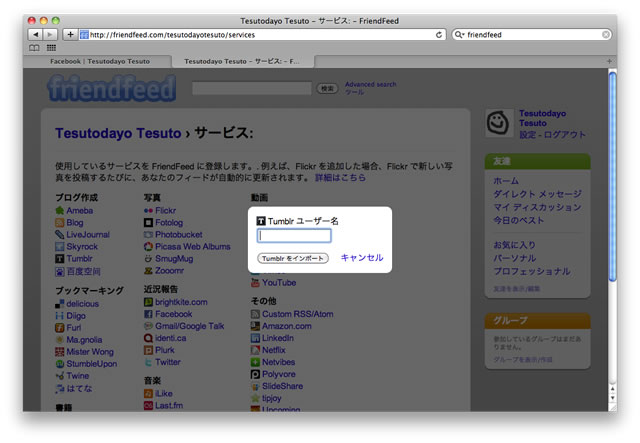This screenshot has height=443, width=640.
Task: Open the bookmarks book icon
Action: point(34,48)
